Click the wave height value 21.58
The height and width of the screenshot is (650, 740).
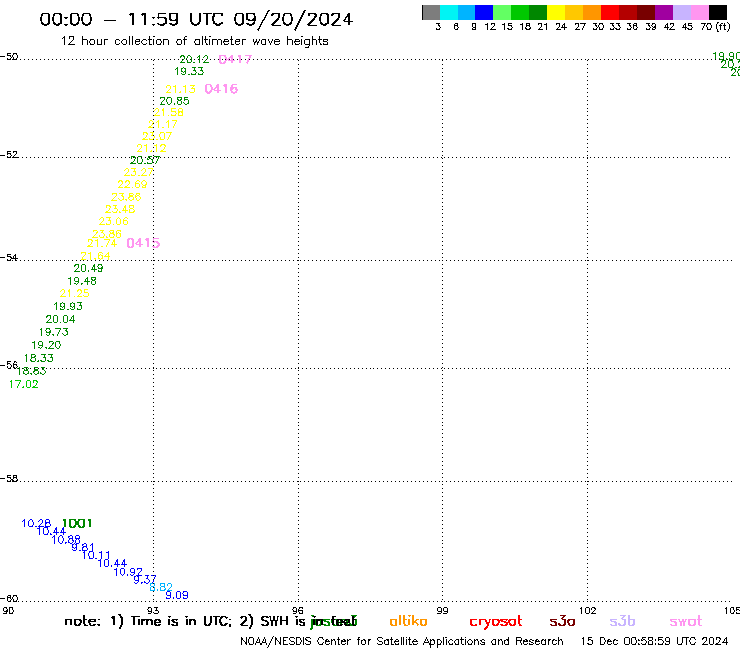169,112
